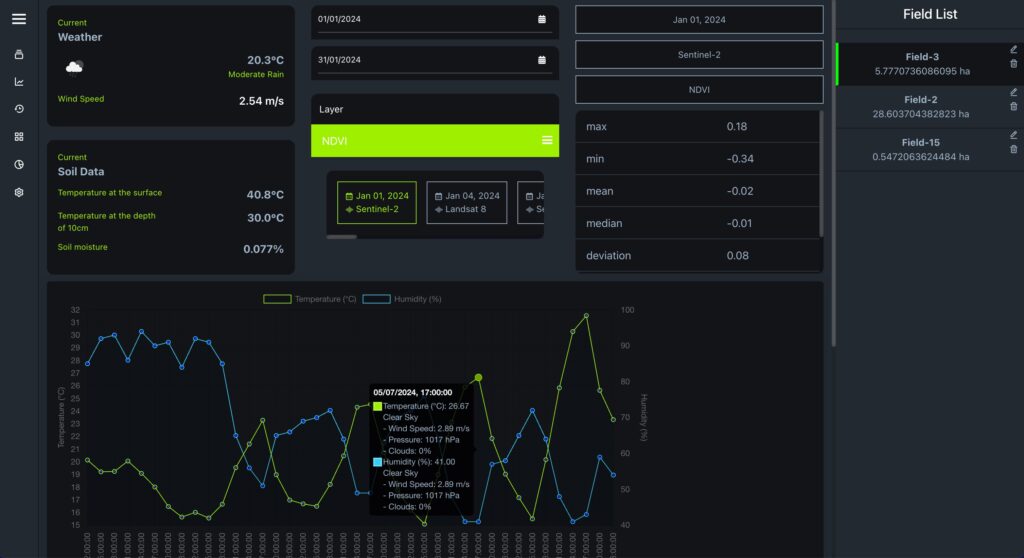The height and width of the screenshot is (558, 1024).
Task: Open the history clock icon in the sidebar
Action: 18,109
